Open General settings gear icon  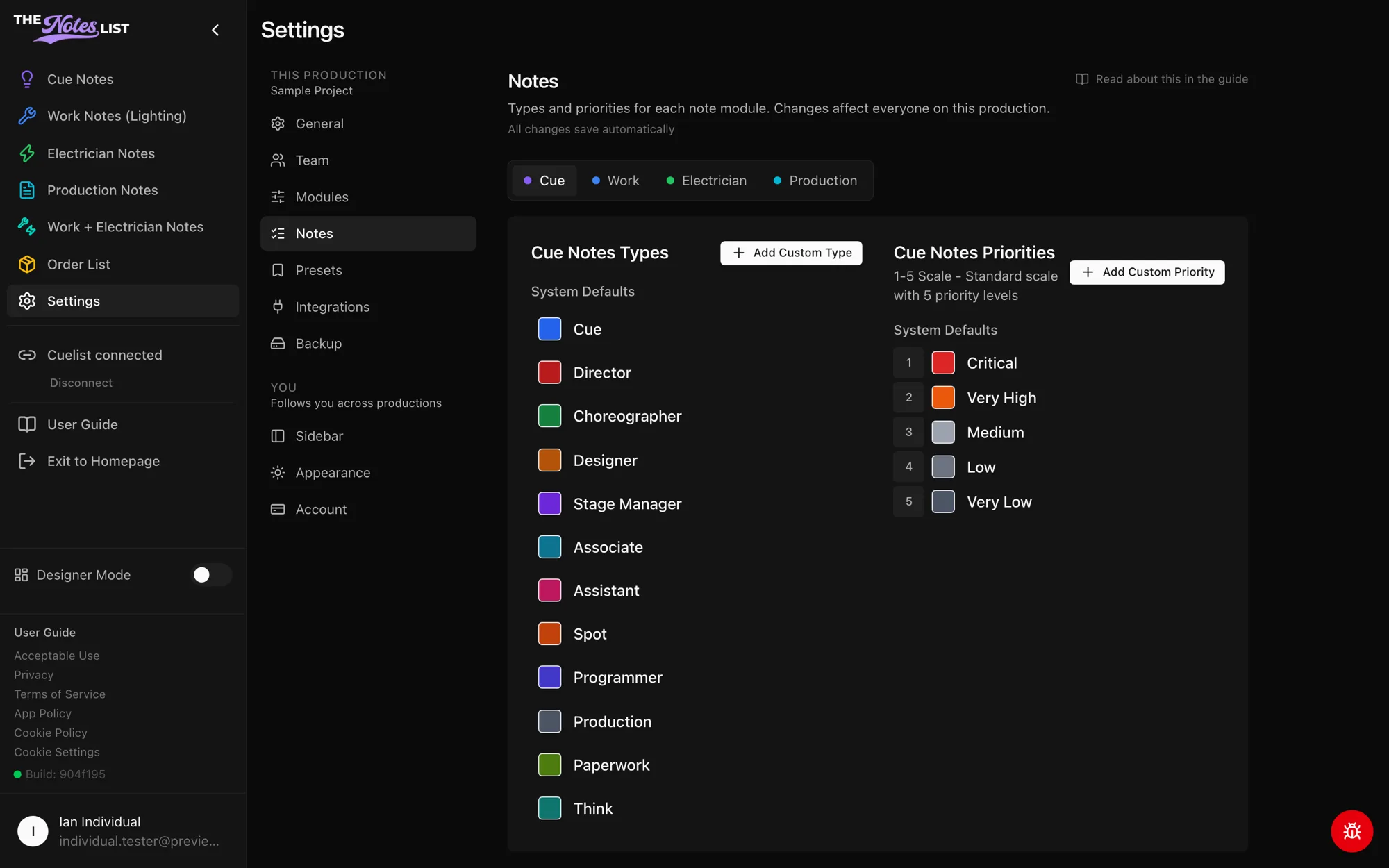pos(278,124)
